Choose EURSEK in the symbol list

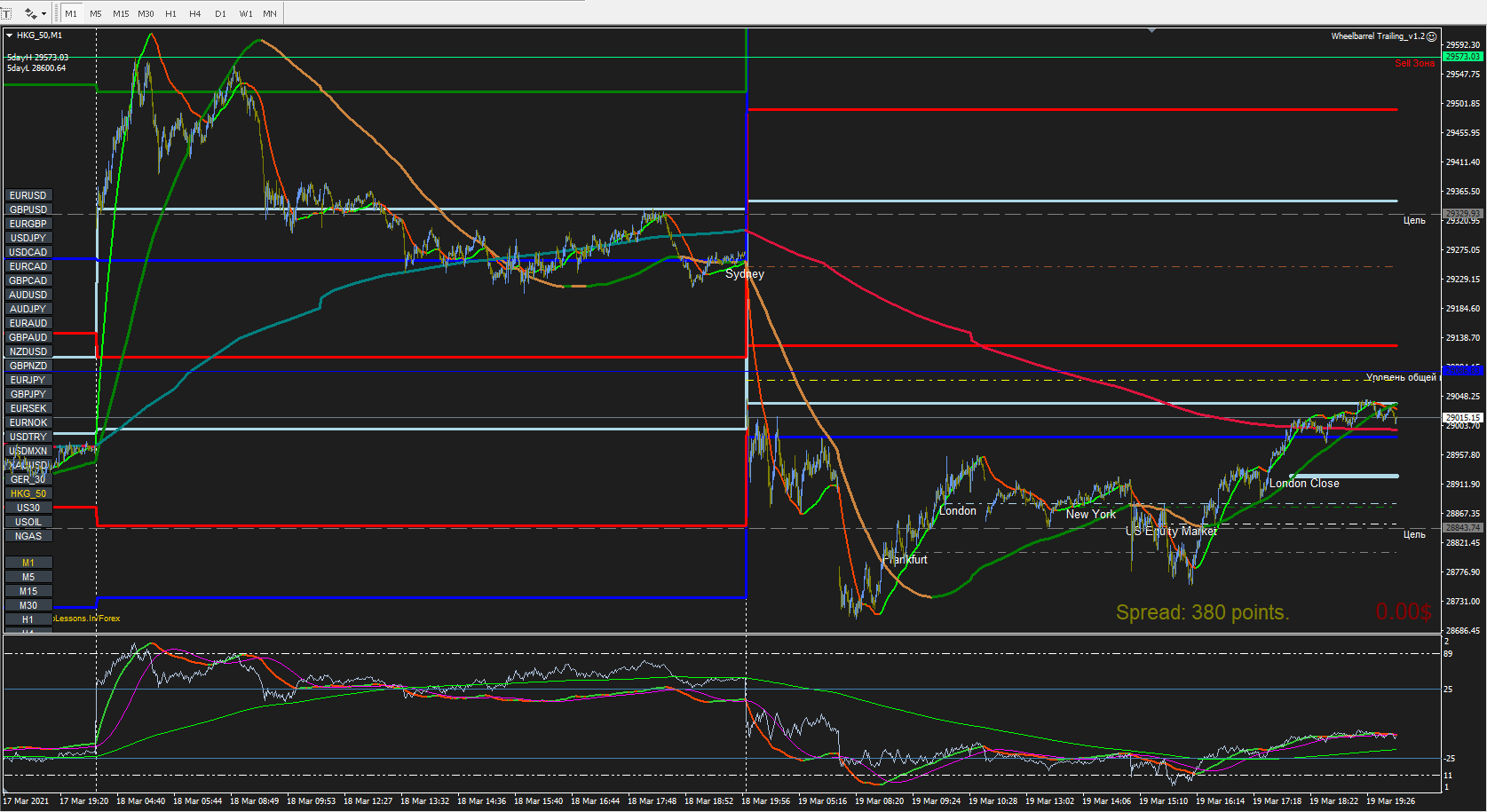(28, 408)
